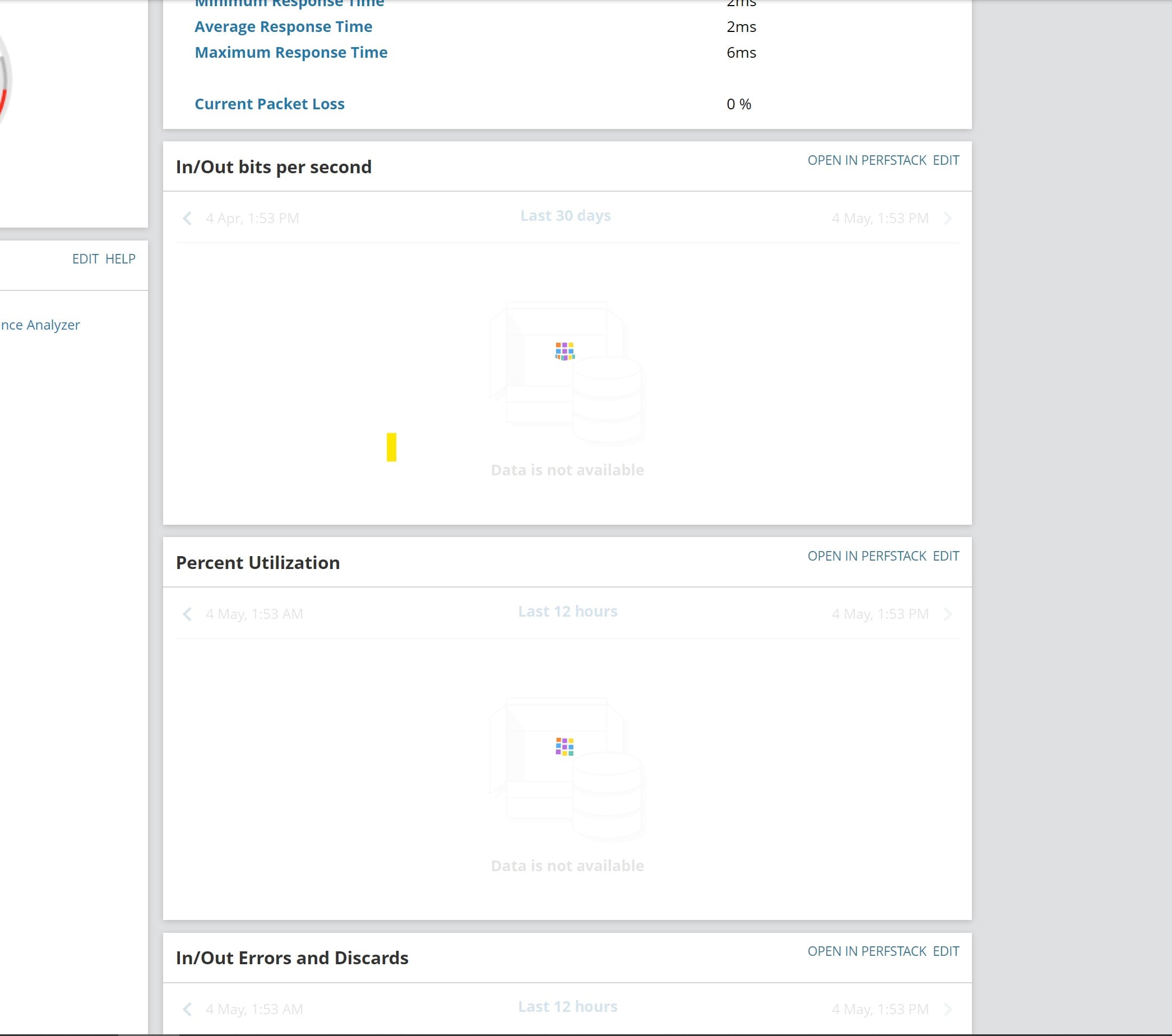This screenshot has width=1172, height=1036.
Task: Open In/Out bits per second in PerfStack
Action: tap(867, 160)
